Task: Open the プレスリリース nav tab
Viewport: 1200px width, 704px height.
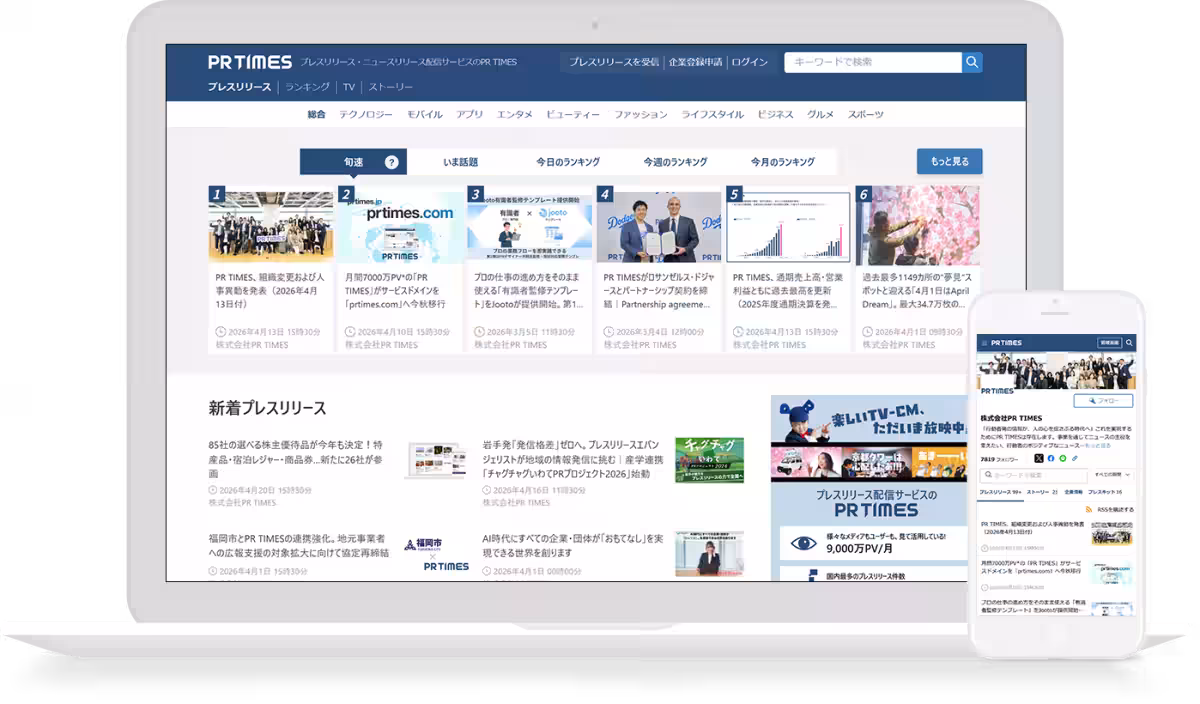Action: pos(239,87)
